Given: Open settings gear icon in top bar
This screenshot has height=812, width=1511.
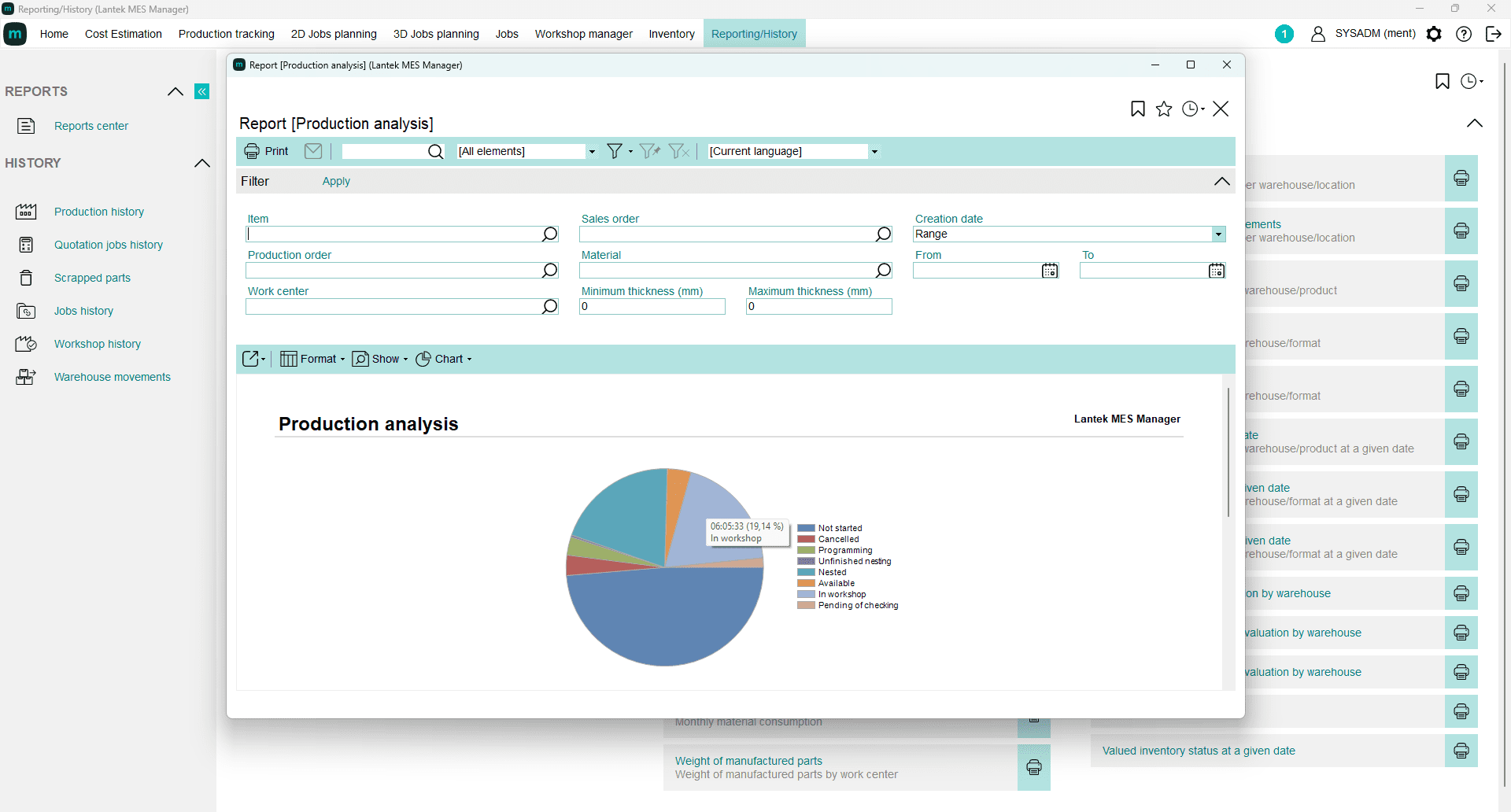Looking at the screenshot, I should pyautogui.click(x=1434, y=34).
